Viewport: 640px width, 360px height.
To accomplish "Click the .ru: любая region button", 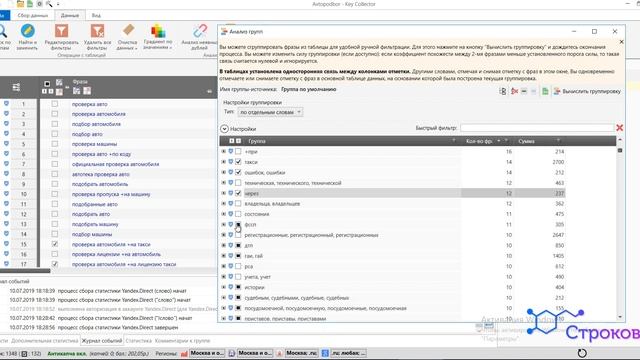I will click(x=349, y=353).
